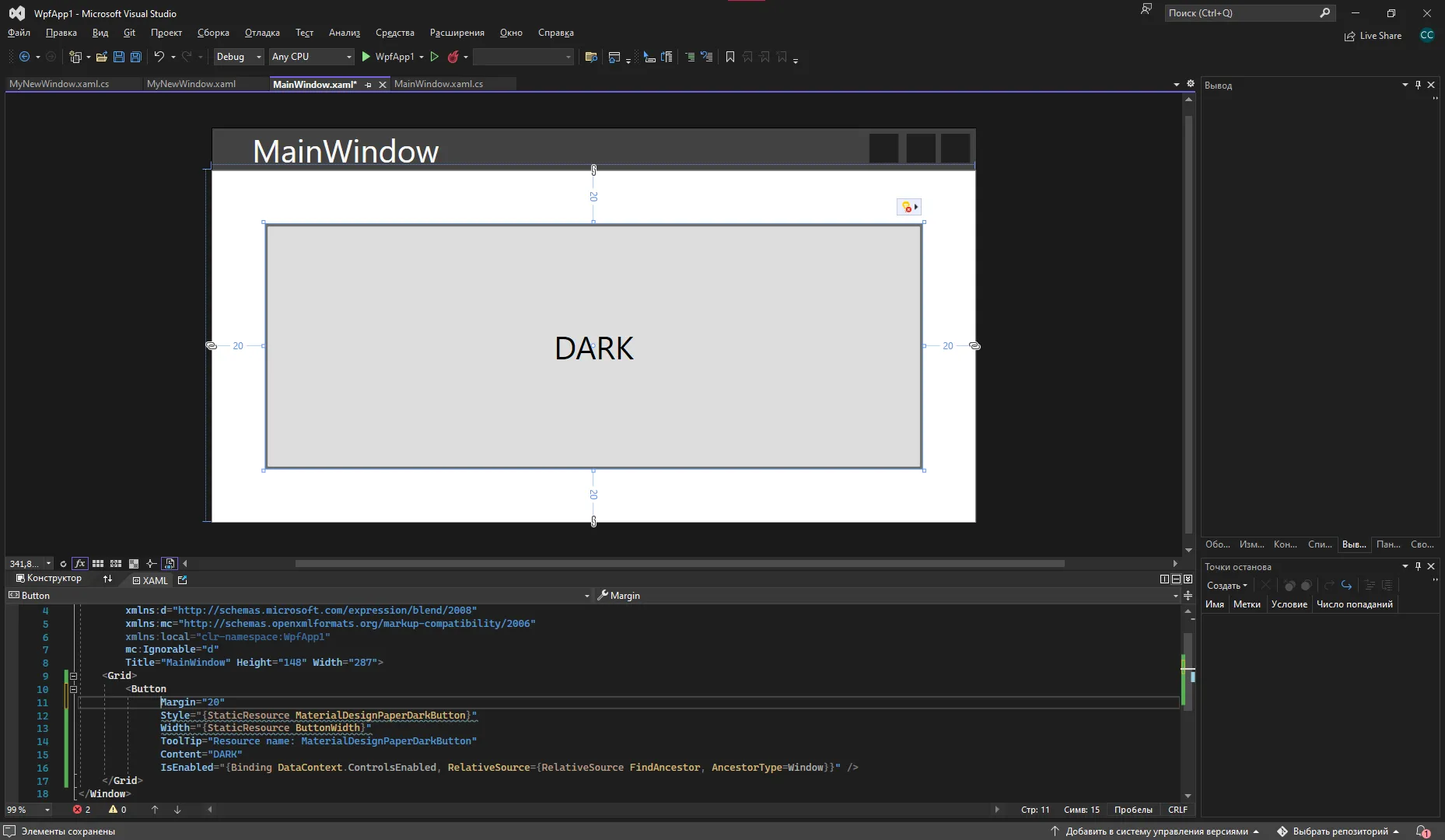Viewport: 1445px width, 840px height.
Task: Click Выбрать репозиторий in status bar
Action: pos(1338,831)
